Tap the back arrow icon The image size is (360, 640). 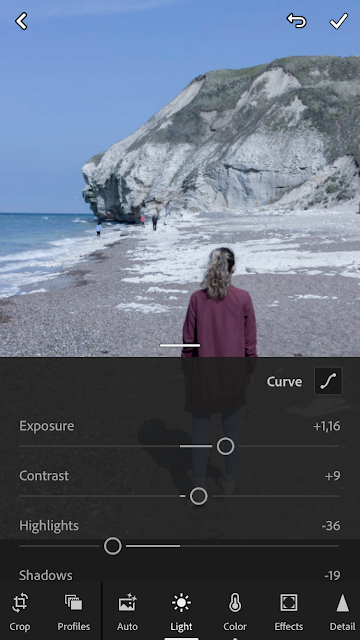21,21
